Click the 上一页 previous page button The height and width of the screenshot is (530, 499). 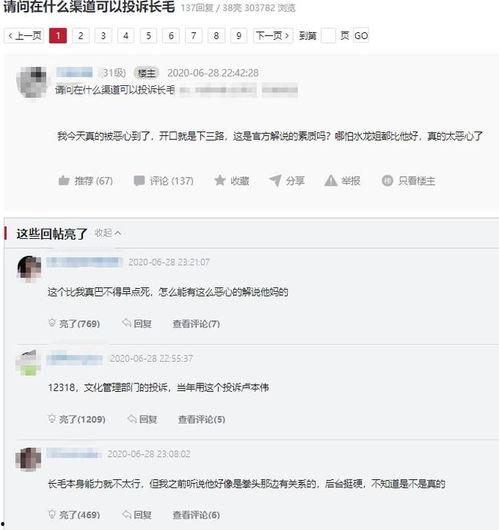[24, 35]
